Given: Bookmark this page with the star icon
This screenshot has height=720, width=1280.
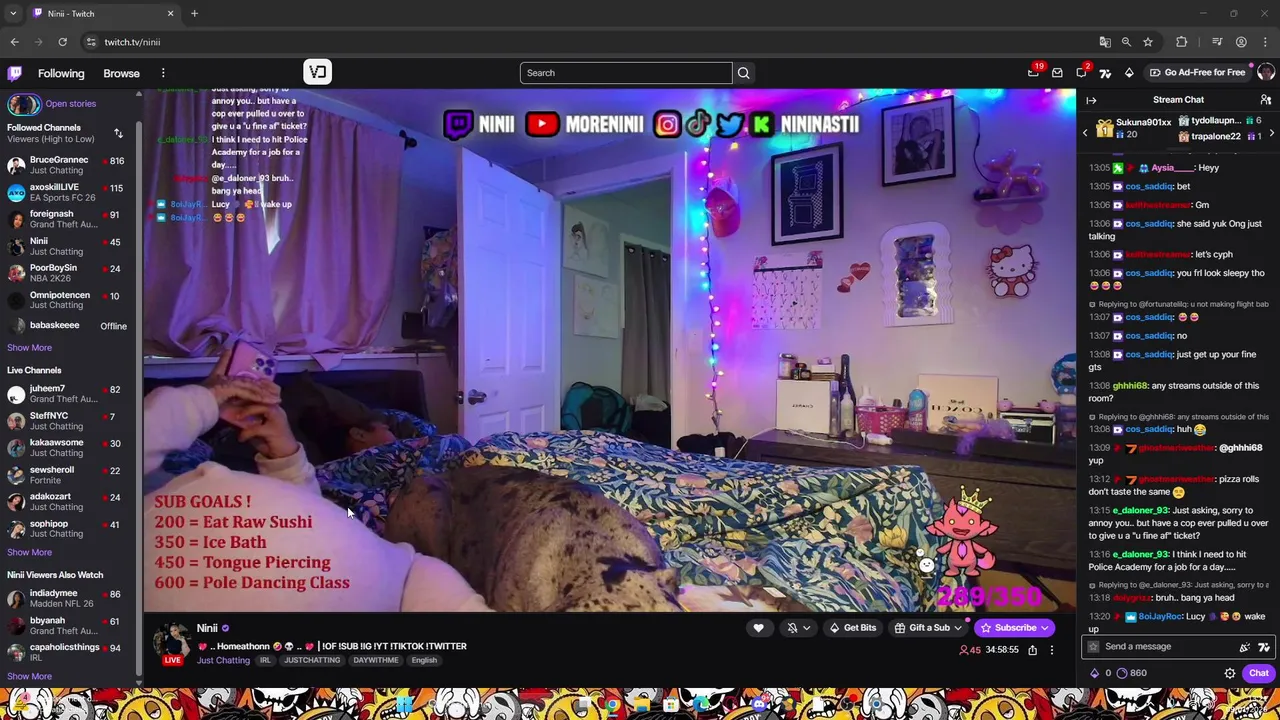Looking at the screenshot, I should click(x=1148, y=42).
